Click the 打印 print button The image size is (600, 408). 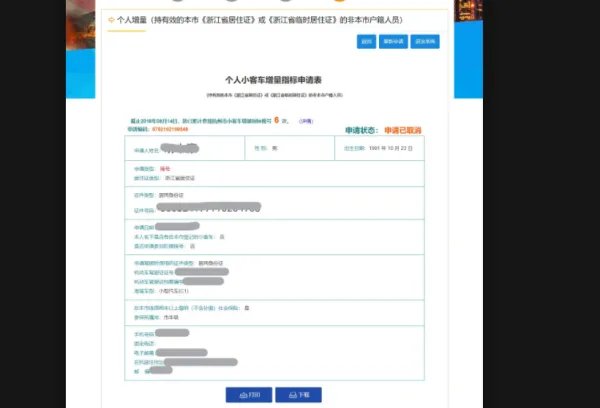click(x=249, y=395)
